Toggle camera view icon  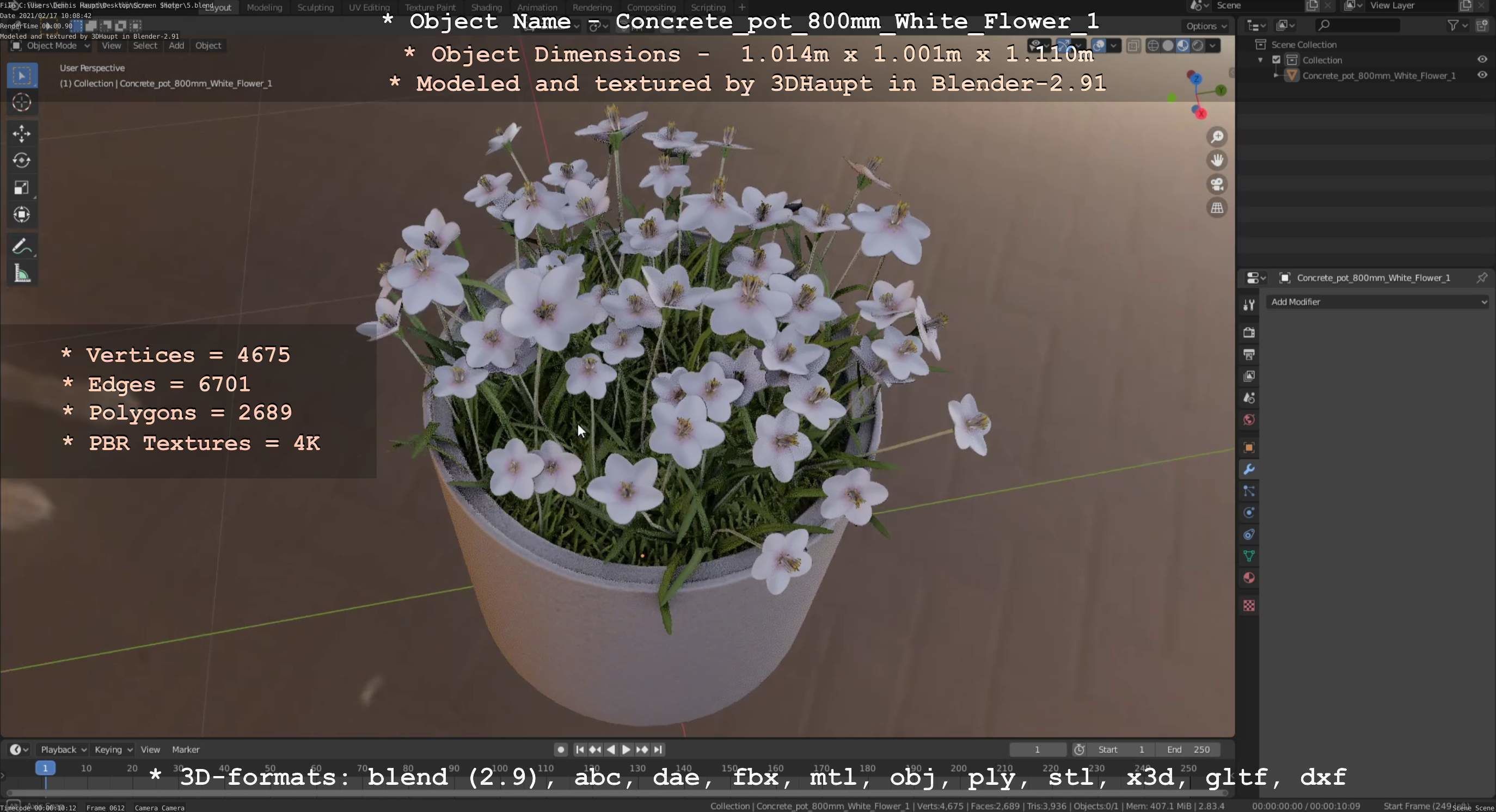click(1217, 184)
